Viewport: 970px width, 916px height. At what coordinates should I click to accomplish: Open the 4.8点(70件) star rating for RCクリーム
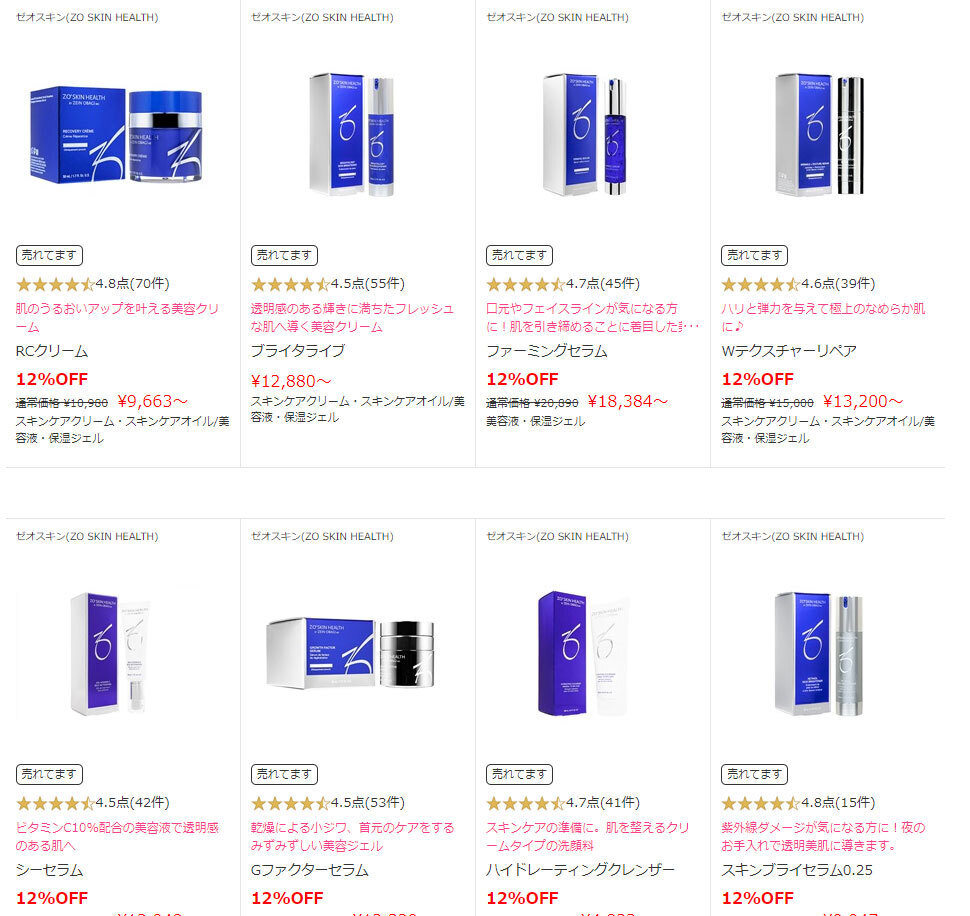point(93,284)
